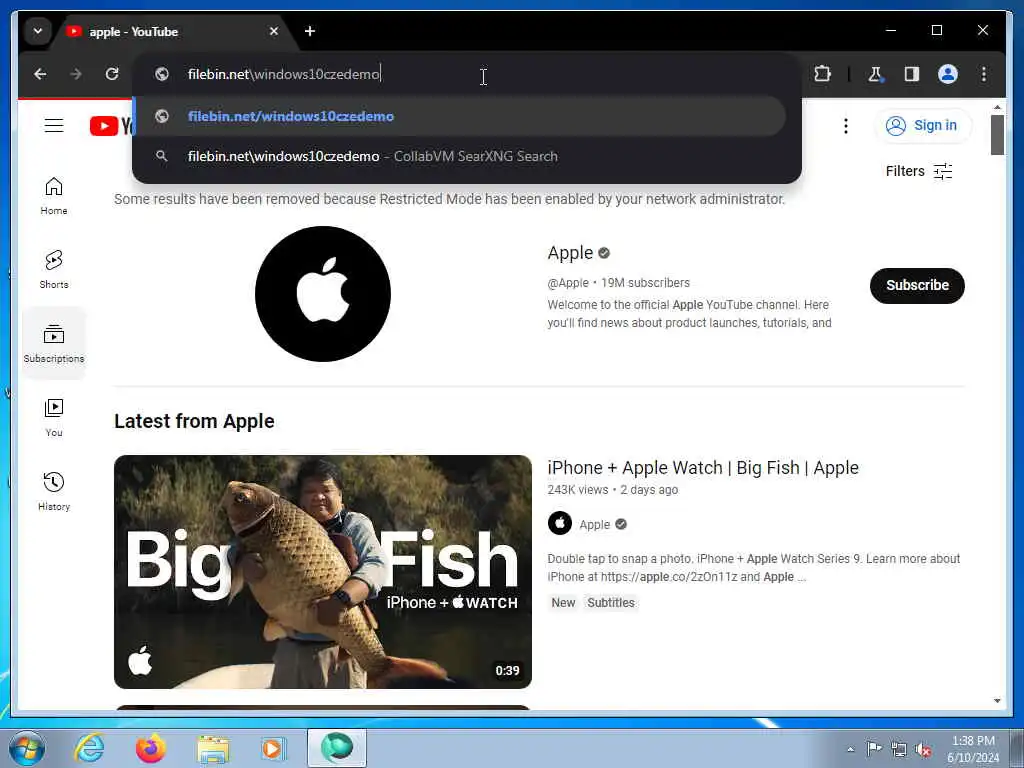Image resolution: width=1024 pixels, height=768 pixels.
Task: Show hidden system tray icons arrow
Action: (850, 749)
